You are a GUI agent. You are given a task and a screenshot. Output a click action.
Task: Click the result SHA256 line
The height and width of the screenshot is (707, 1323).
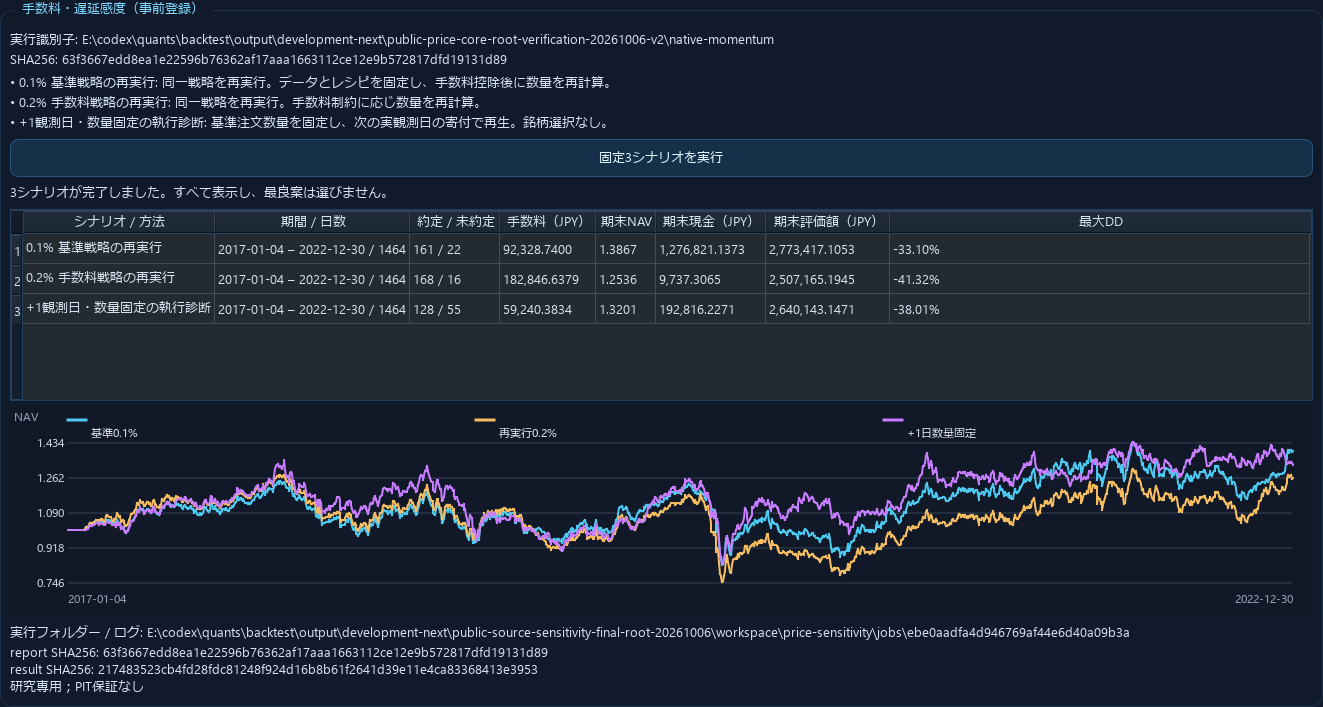click(x=274, y=669)
